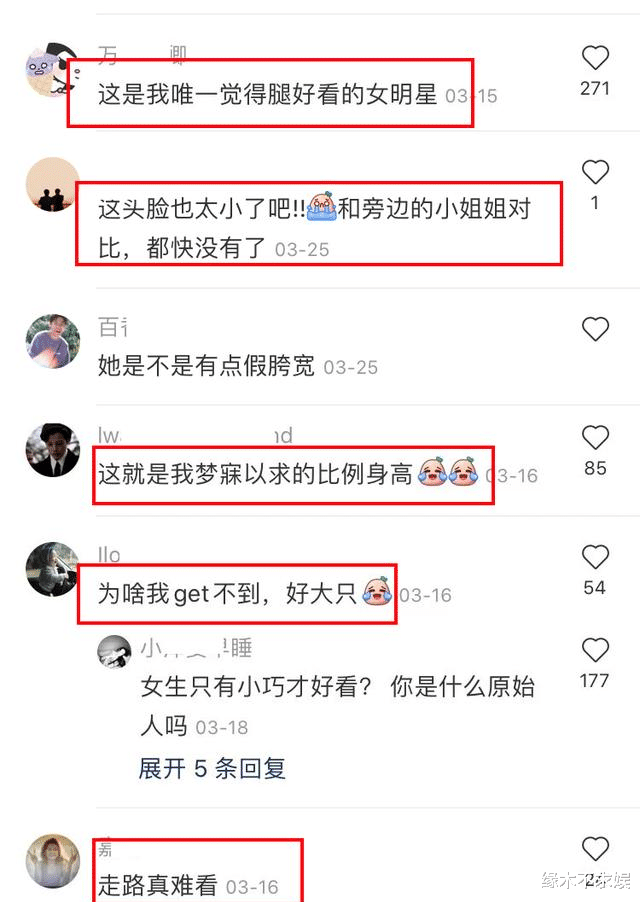Heart the reply with 177 likes
The width and height of the screenshot is (640, 902).
click(595, 650)
